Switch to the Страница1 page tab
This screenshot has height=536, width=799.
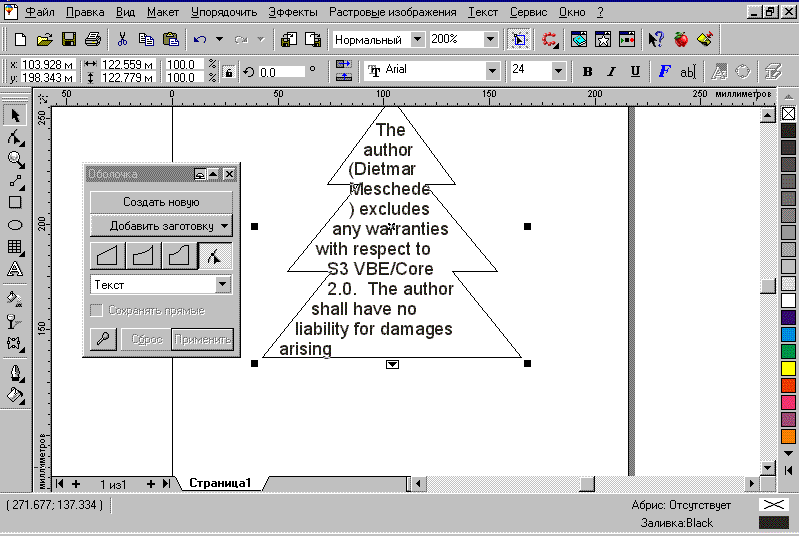tap(220, 484)
